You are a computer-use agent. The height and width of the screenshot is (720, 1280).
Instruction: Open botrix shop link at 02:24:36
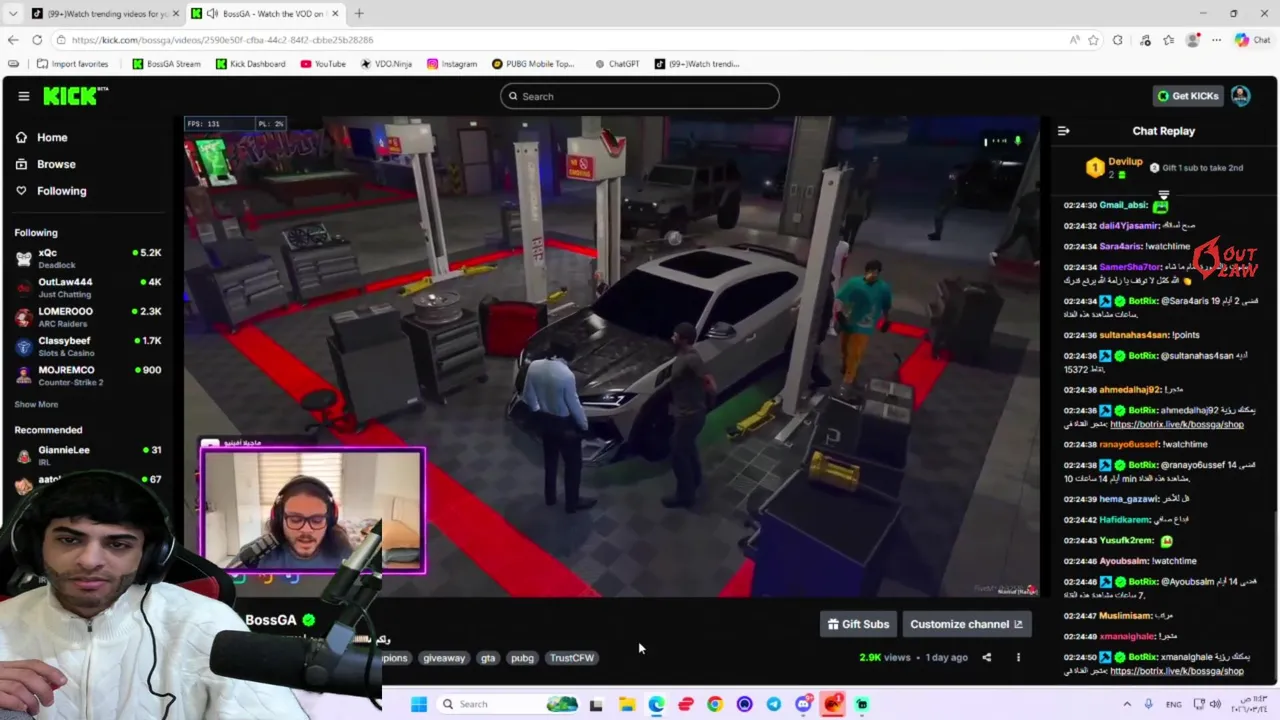[x=1176, y=424]
